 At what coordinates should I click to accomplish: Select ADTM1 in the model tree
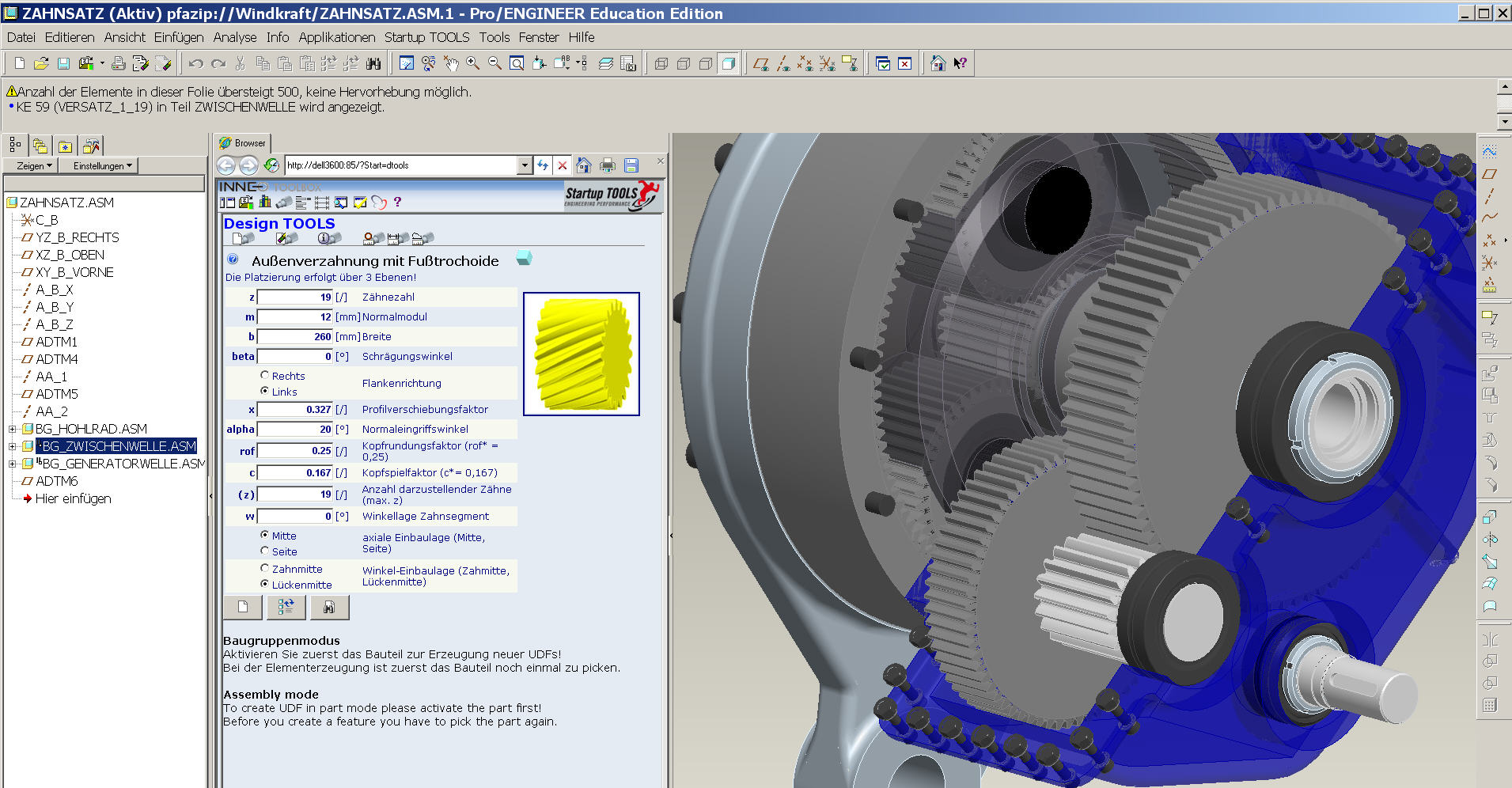(56, 342)
